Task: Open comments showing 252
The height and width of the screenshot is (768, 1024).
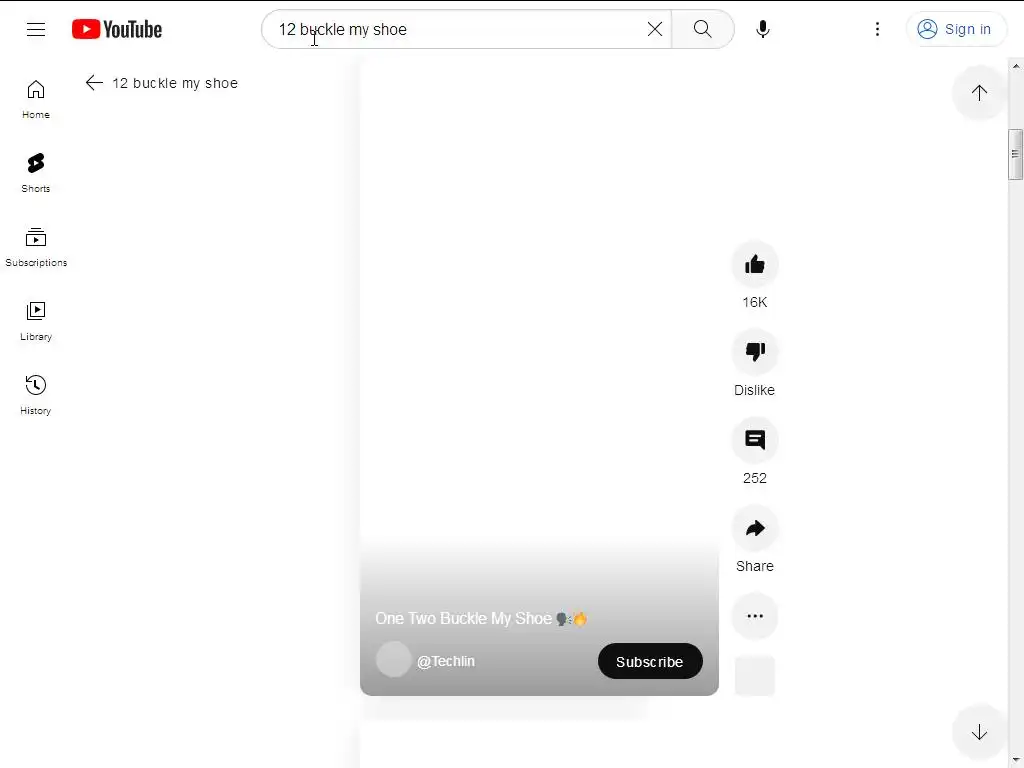Action: coord(754,440)
